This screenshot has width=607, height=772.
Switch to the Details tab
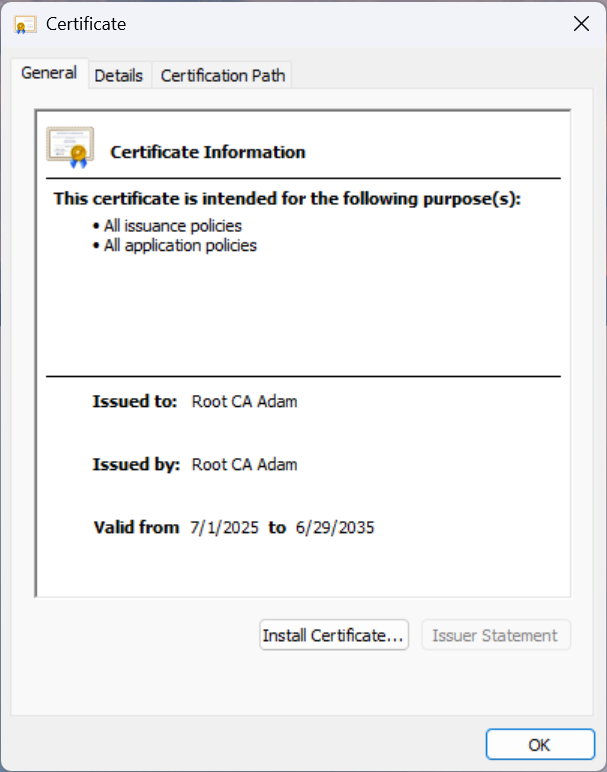119,76
